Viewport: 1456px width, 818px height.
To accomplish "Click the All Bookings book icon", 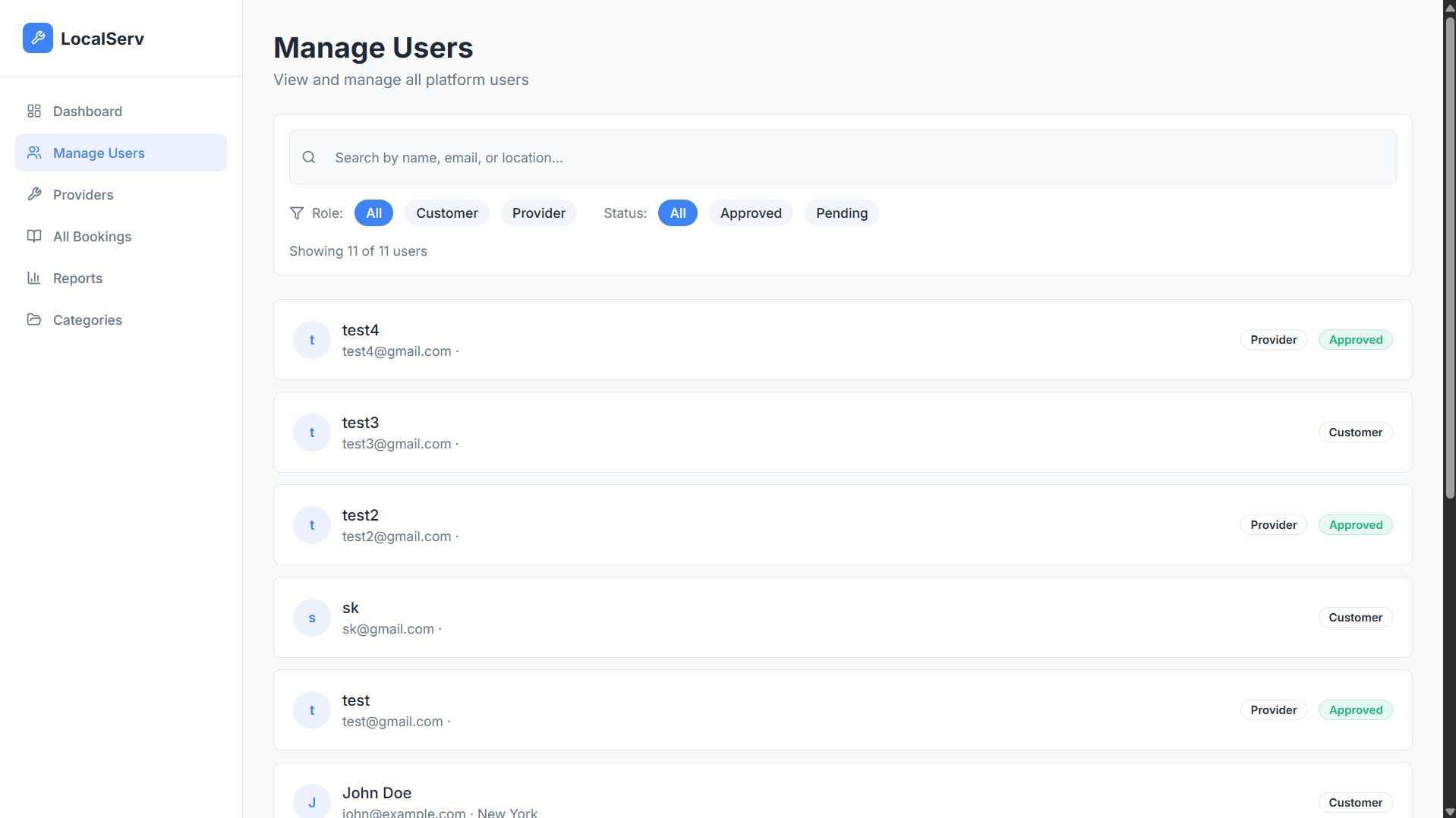I will pyautogui.click(x=34, y=236).
